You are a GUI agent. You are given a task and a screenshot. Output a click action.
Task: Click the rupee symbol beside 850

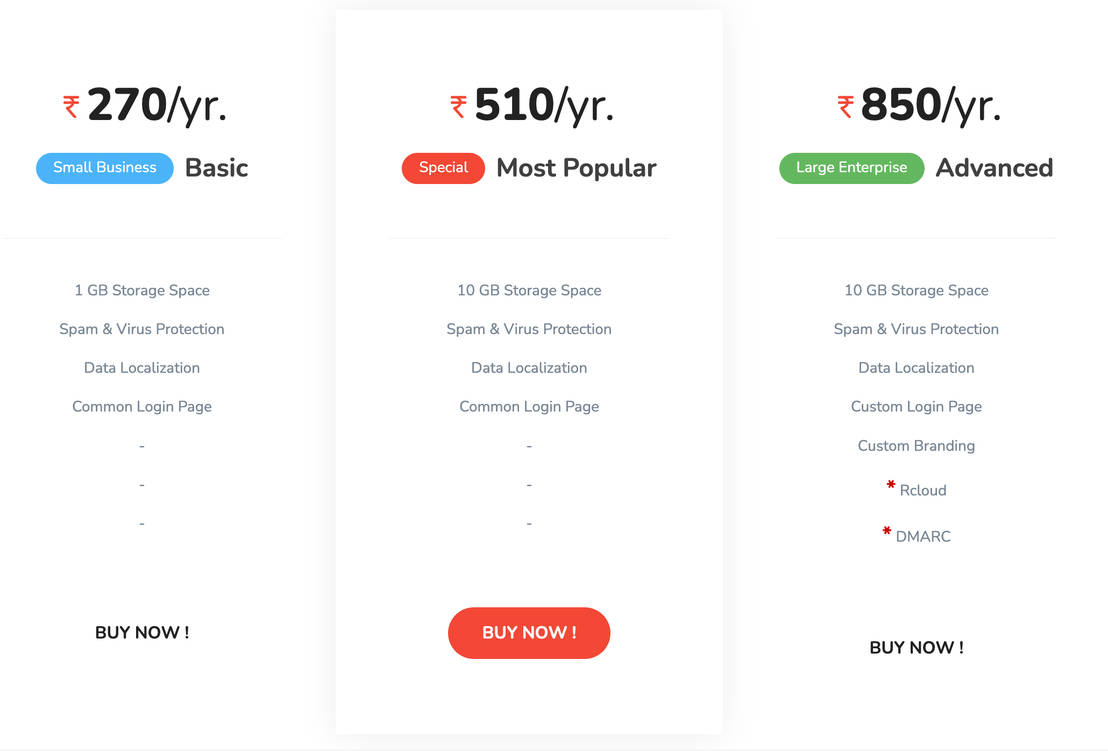(x=843, y=104)
